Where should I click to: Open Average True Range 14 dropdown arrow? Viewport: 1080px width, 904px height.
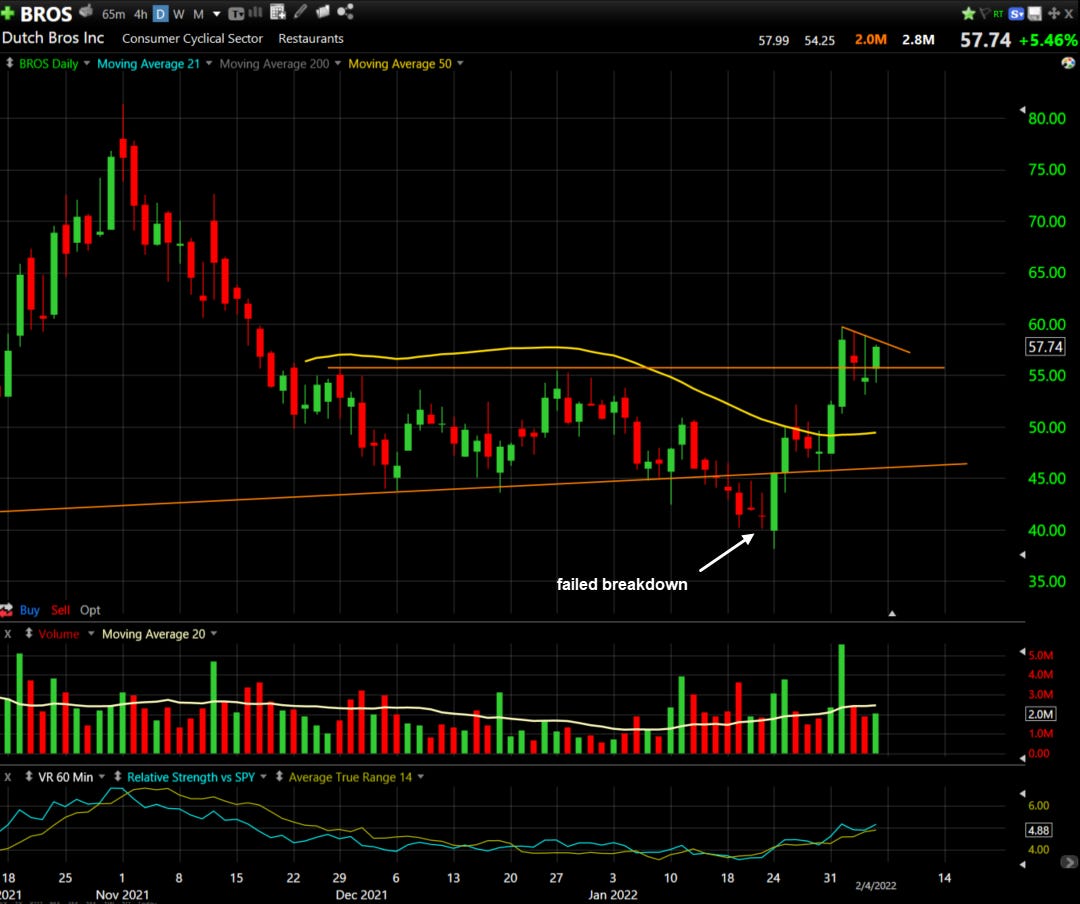click(420, 777)
